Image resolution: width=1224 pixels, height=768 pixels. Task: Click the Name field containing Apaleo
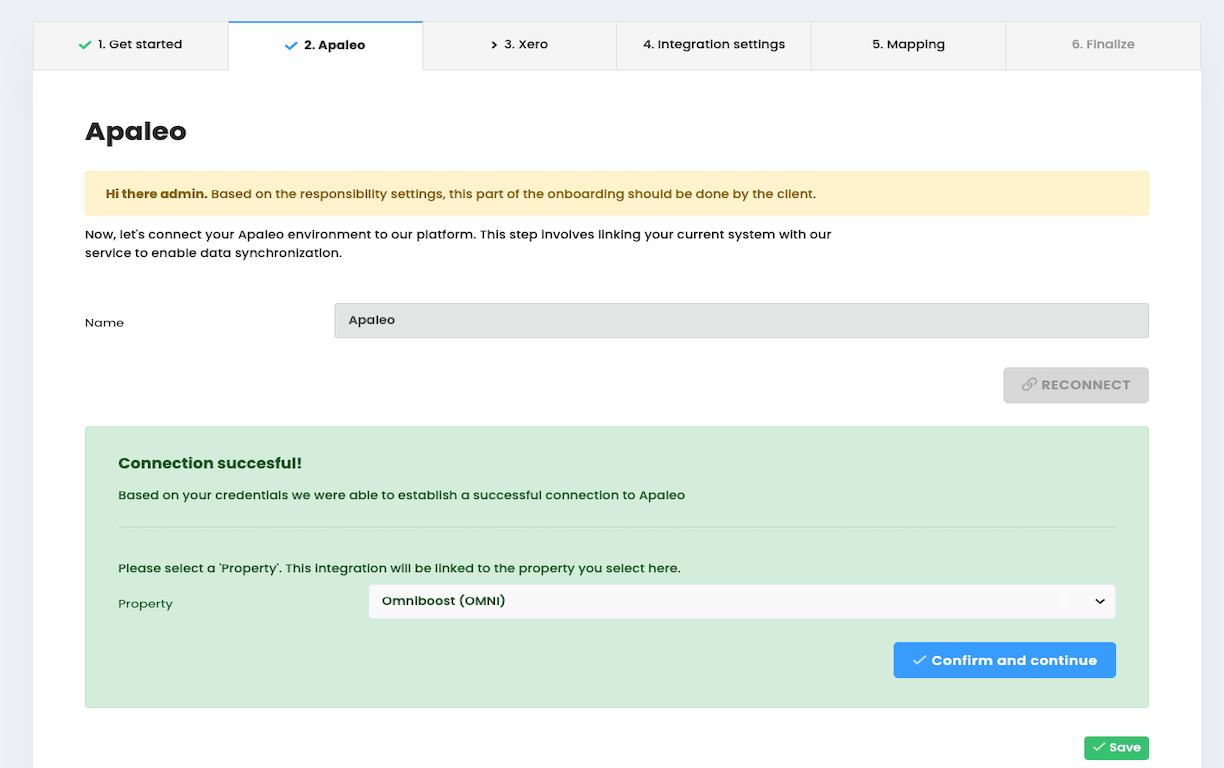coord(741,320)
